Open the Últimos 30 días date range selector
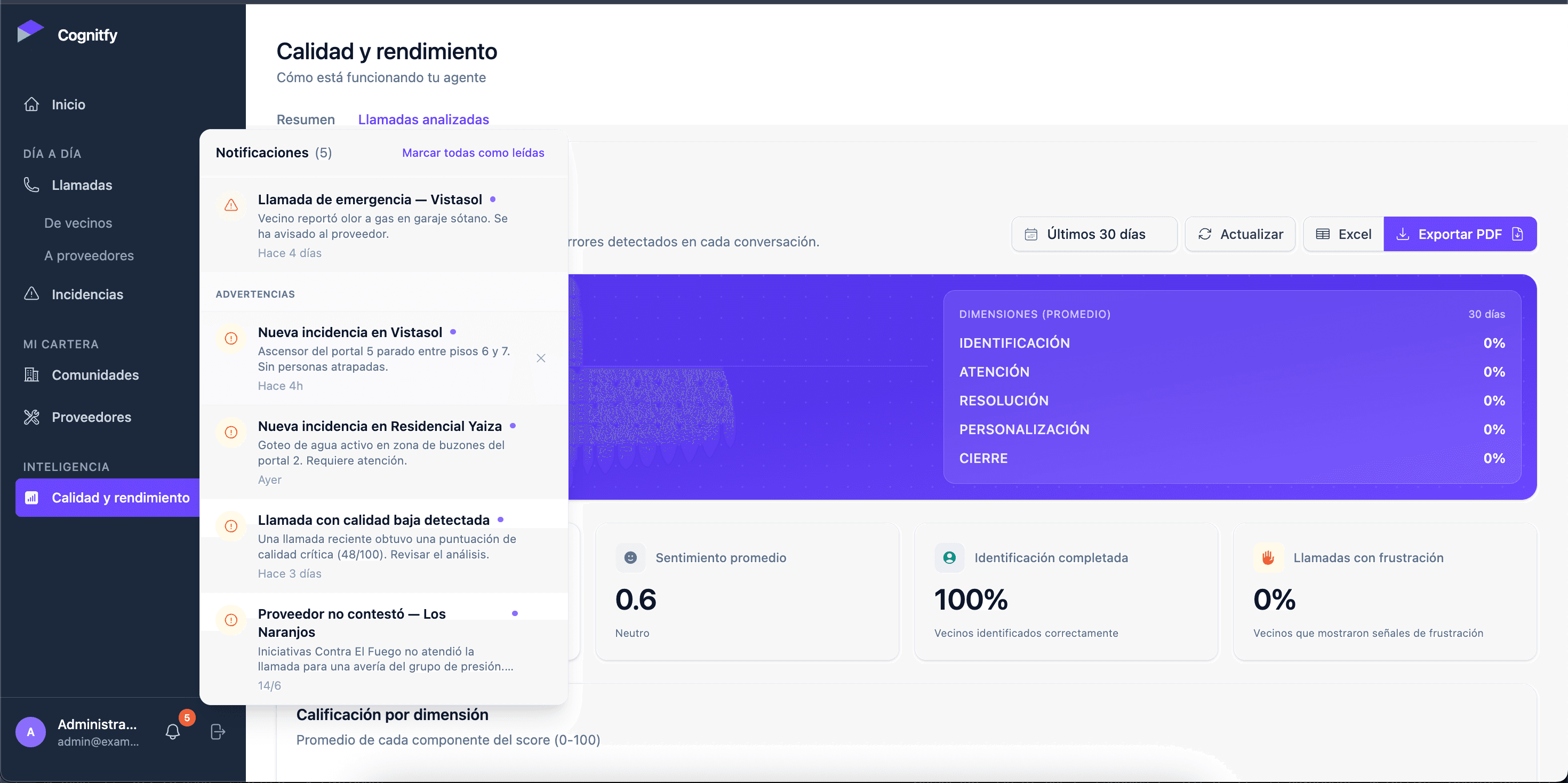The image size is (1568, 783). click(1094, 234)
